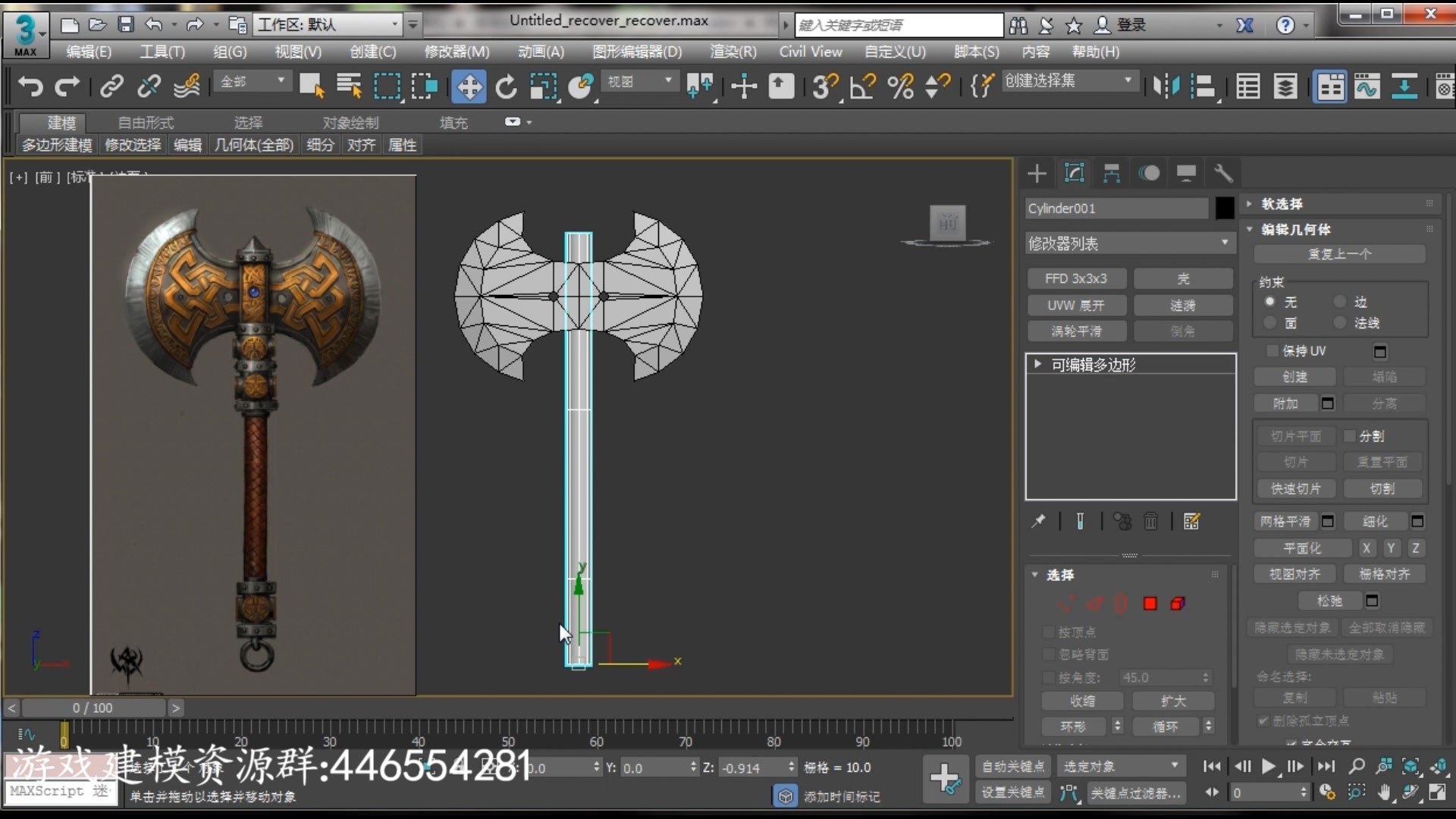The image size is (1456, 819).
Task: Choose Rectangular Selection Region icon
Action: (x=387, y=86)
